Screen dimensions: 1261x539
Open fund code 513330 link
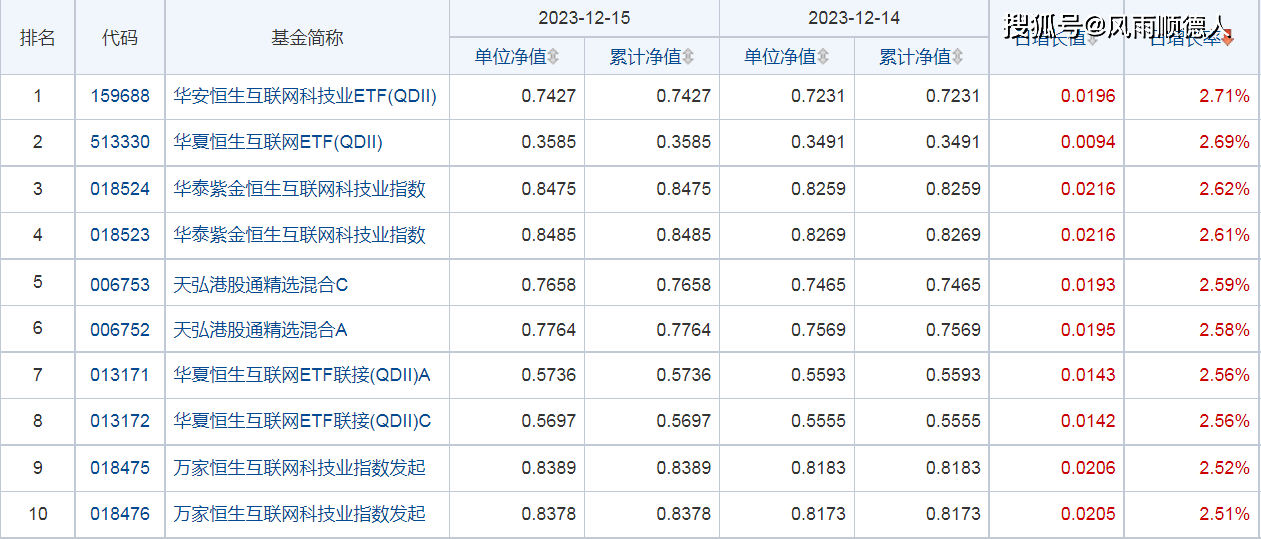pyautogui.click(x=120, y=142)
